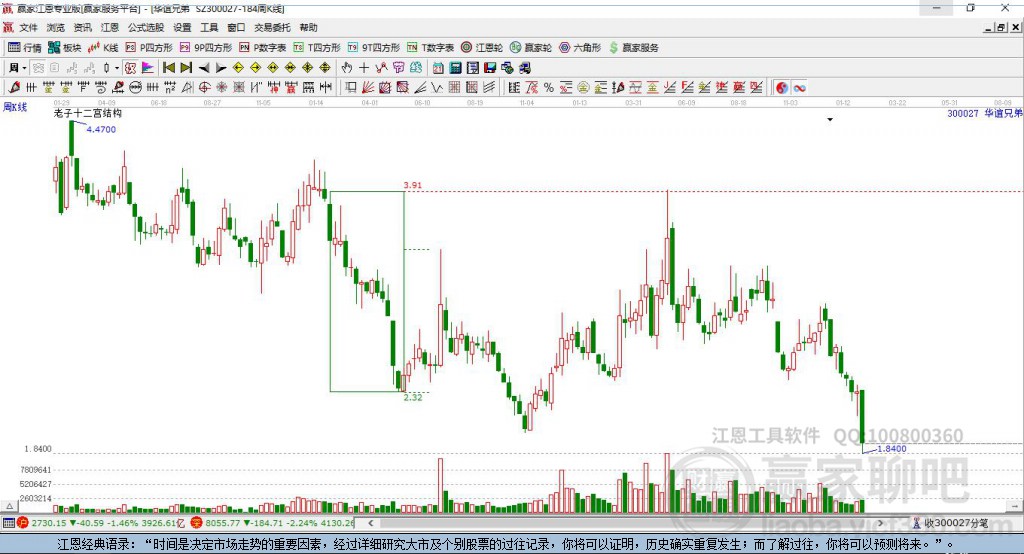Select the hand pan tool
The width and height of the screenshot is (1024, 554).
click(347, 68)
